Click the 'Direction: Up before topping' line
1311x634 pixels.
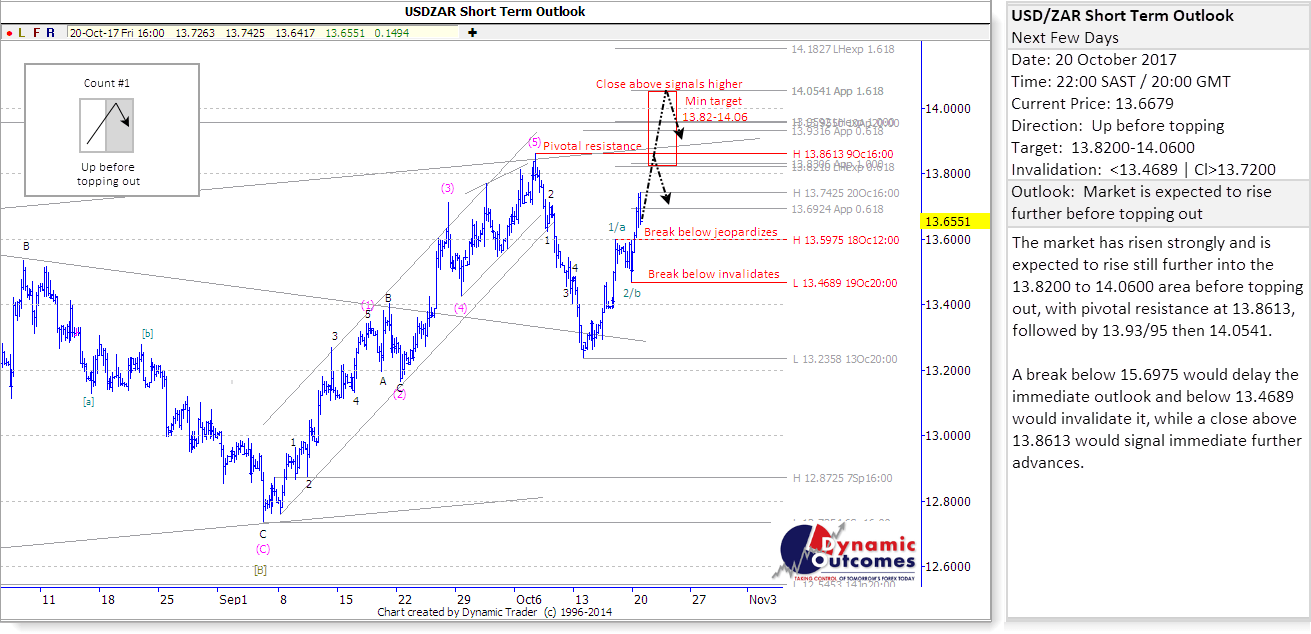pyautogui.click(x=1118, y=126)
